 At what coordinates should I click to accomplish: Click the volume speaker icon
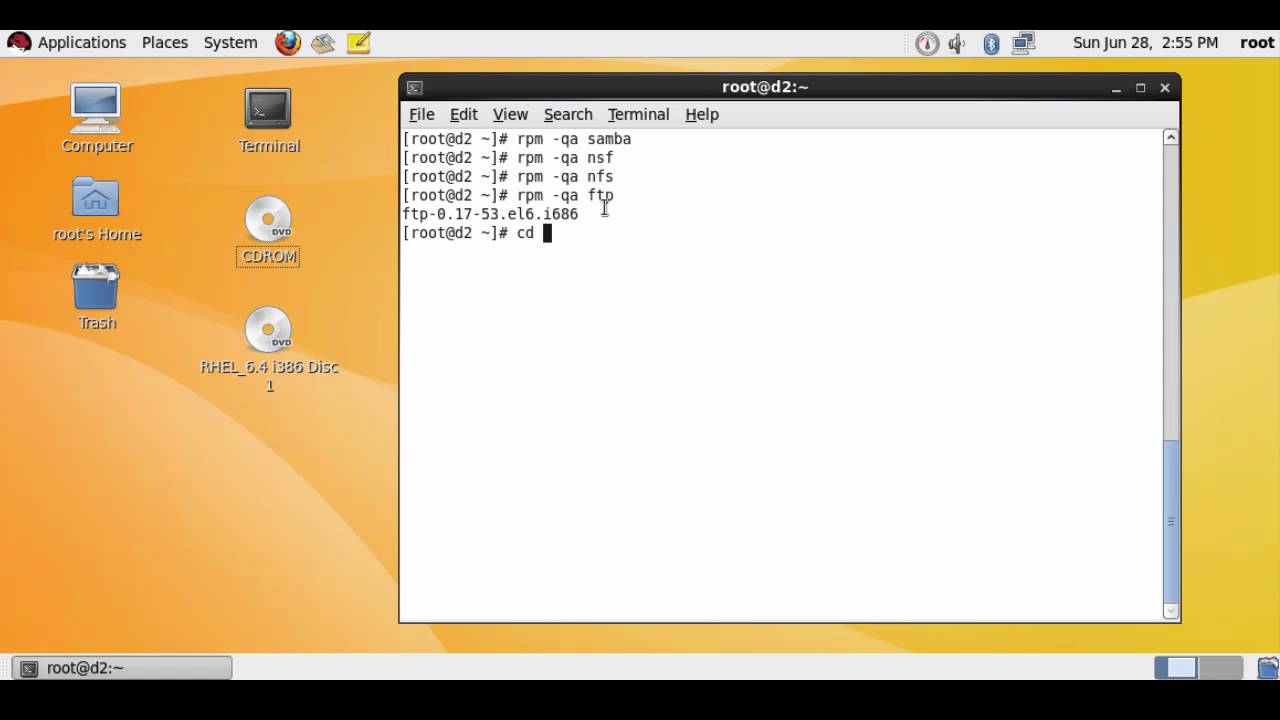pos(957,43)
